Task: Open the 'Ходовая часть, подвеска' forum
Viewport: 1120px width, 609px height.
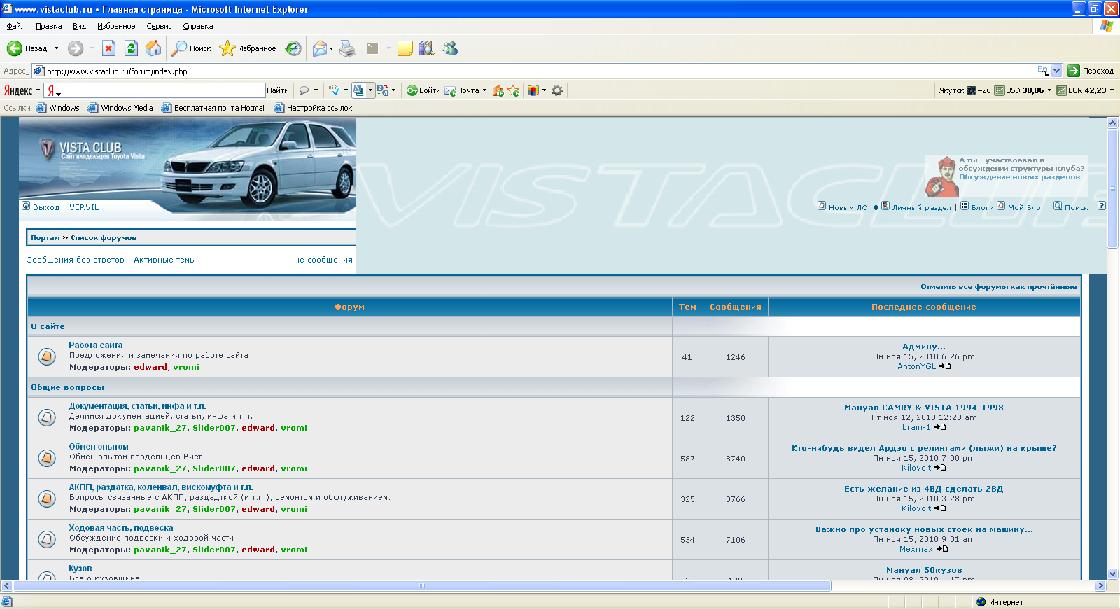Action: (120, 528)
